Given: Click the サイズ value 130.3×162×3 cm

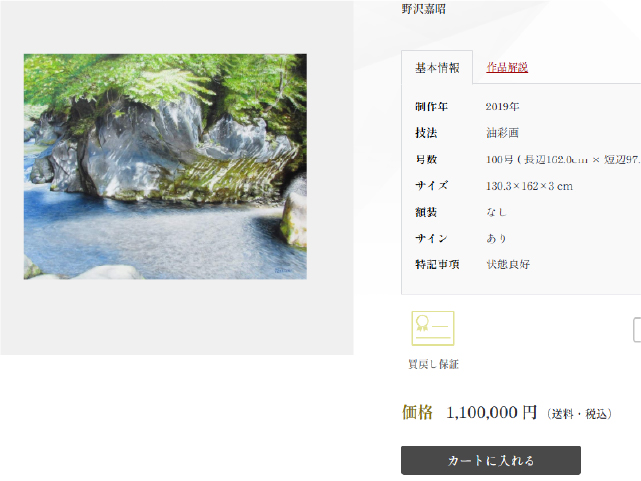Looking at the screenshot, I should coord(529,186).
